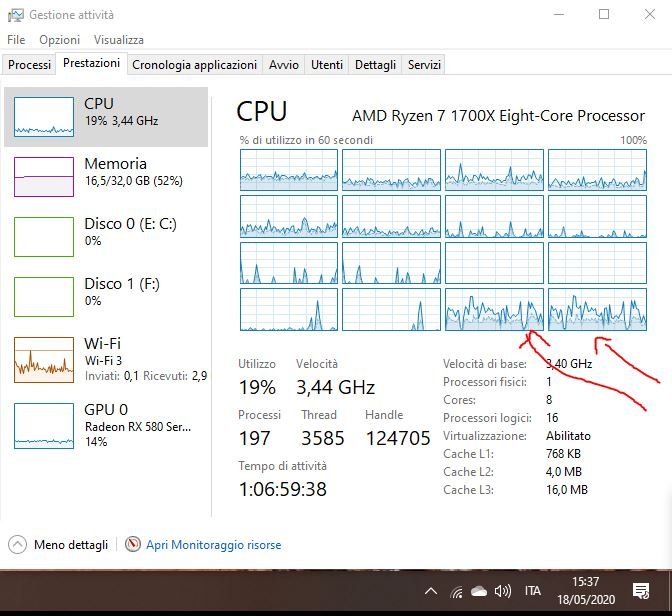
Task: Click the OneDrive cloud tray icon
Action: point(480,591)
